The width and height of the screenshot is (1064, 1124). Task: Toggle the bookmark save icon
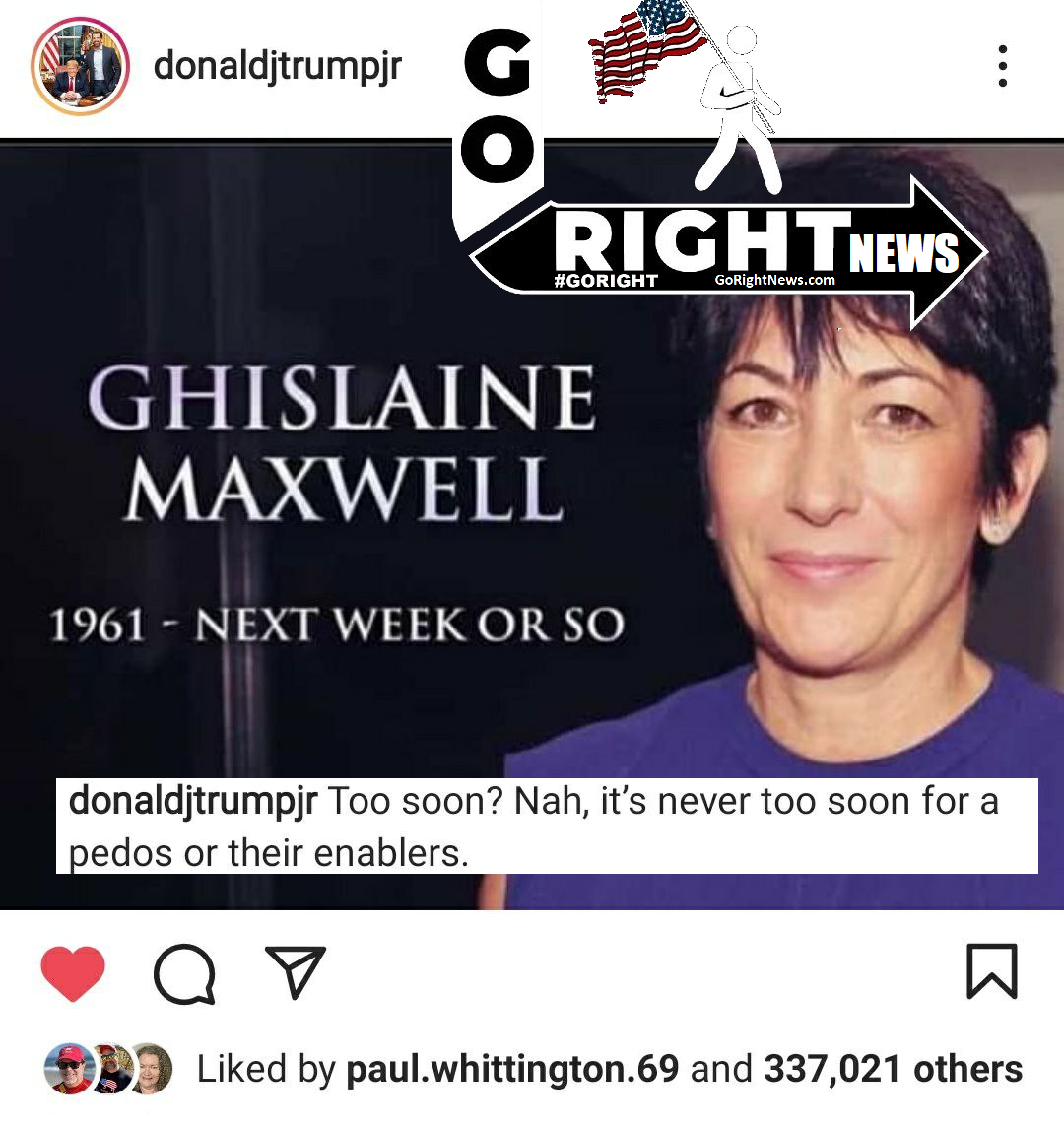click(x=992, y=971)
